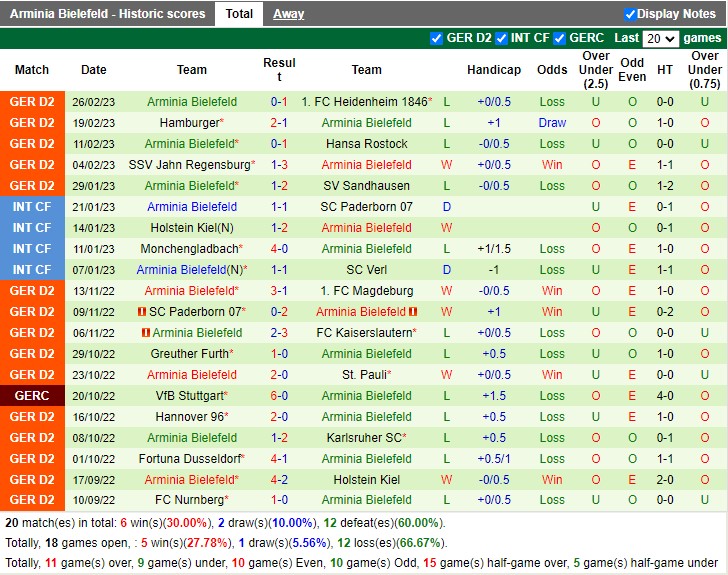Click the 6-0 score against VfB Stuttgart
Viewport: 728px width, 575px height.
[x=279, y=396]
